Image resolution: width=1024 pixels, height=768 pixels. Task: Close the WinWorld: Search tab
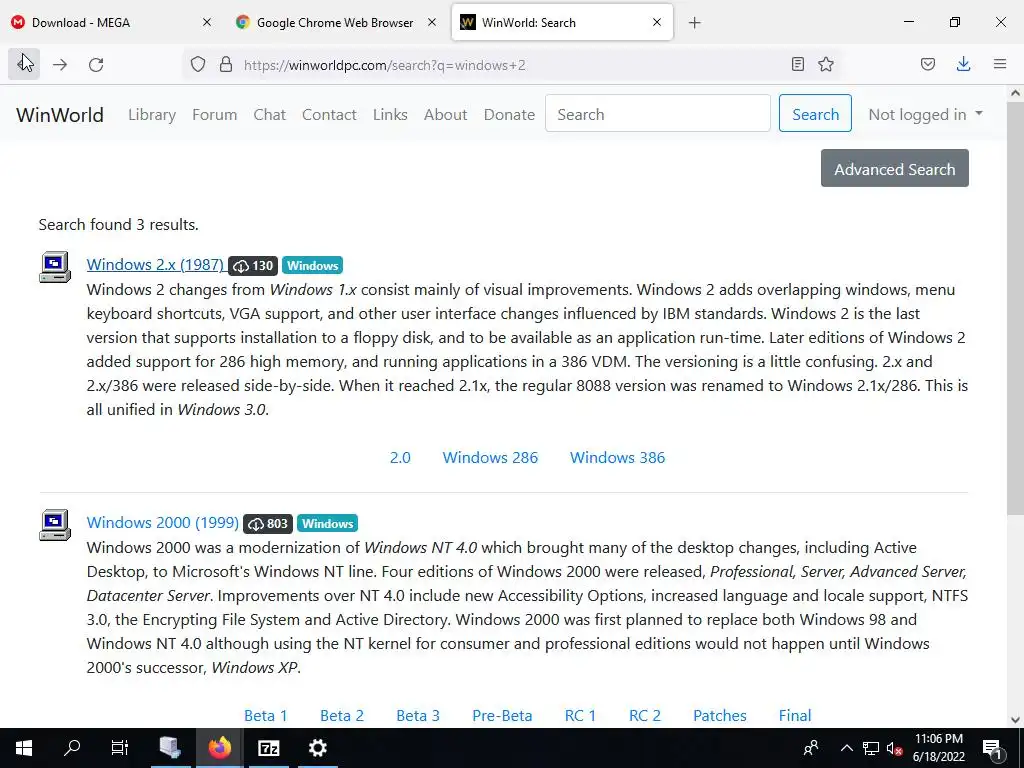coord(657,22)
